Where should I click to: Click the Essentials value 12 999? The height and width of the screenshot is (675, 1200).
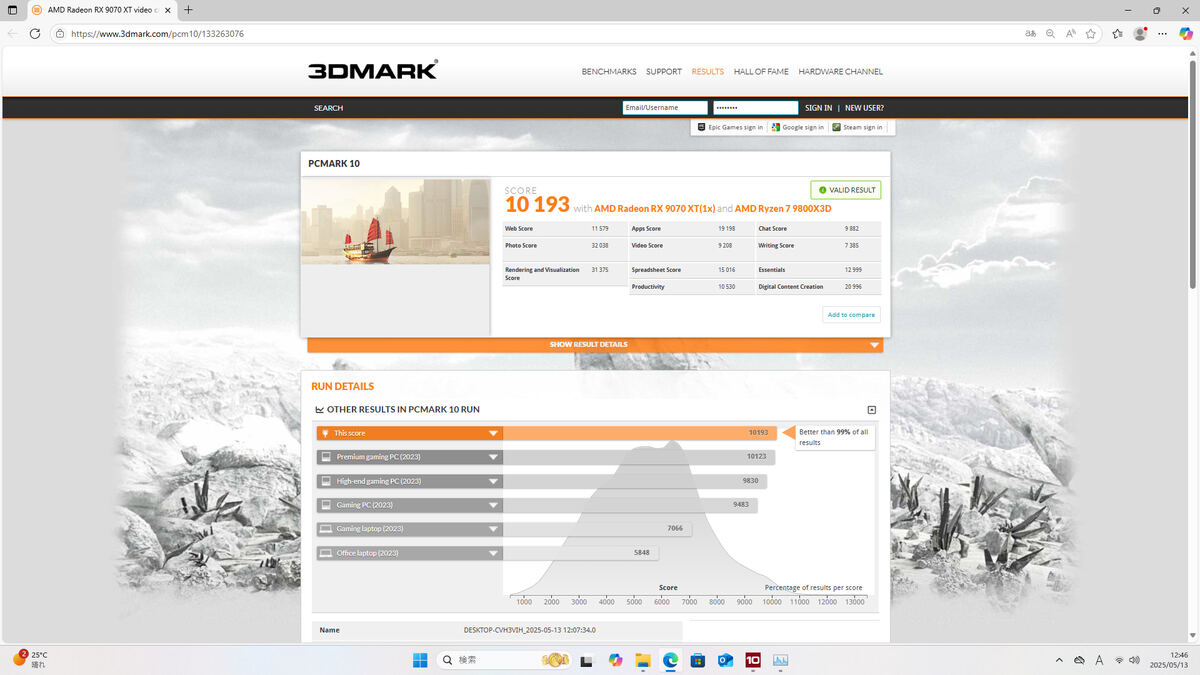click(853, 270)
